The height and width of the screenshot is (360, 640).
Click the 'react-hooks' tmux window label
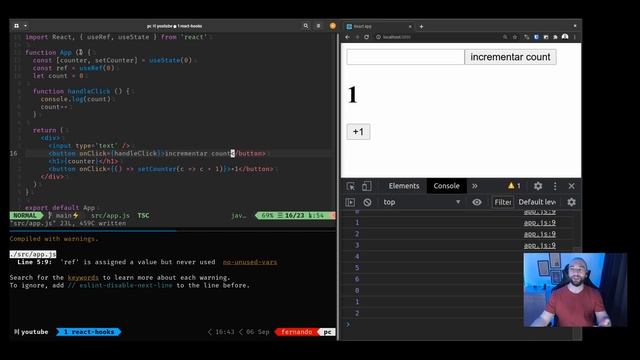tap(89, 332)
